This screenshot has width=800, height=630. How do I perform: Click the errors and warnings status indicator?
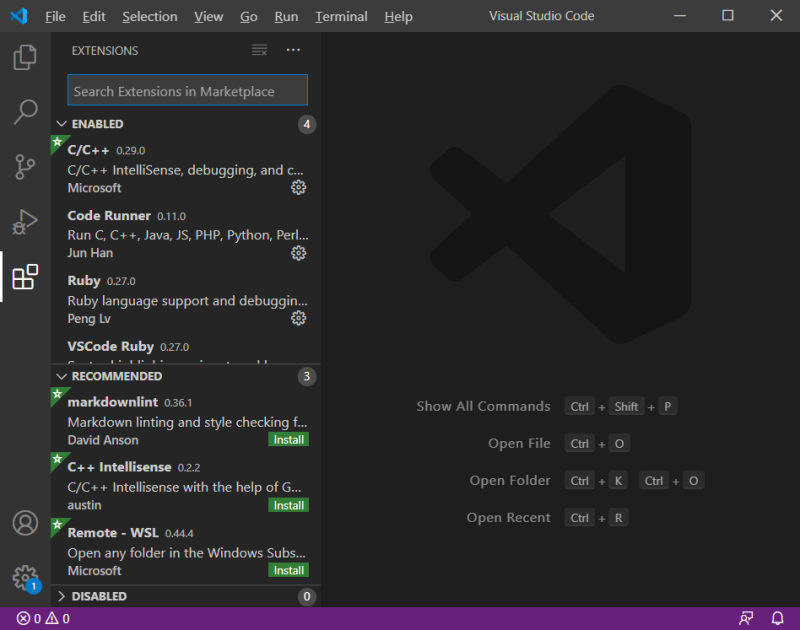pyautogui.click(x=43, y=619)
